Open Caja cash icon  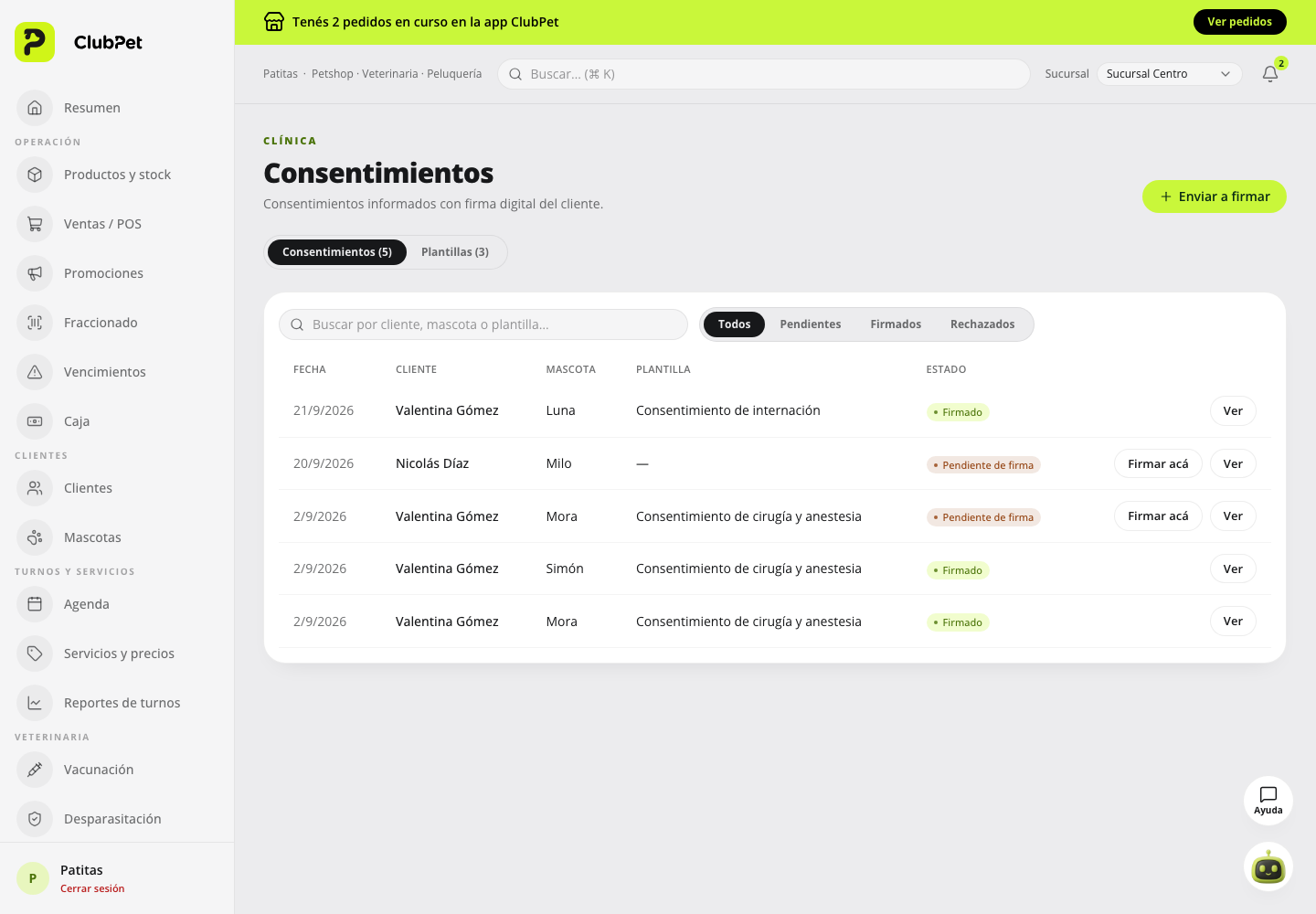35,421
